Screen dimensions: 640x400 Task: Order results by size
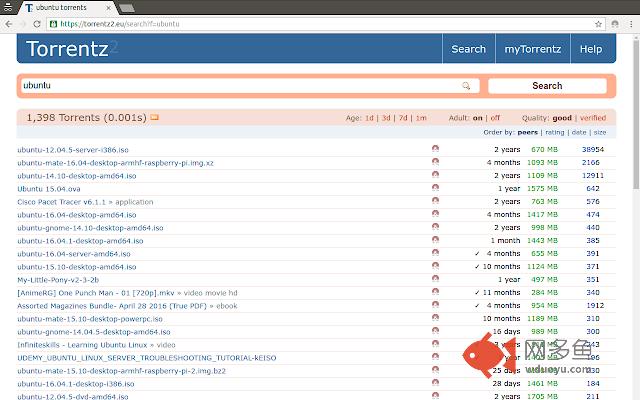coord(600,132)
